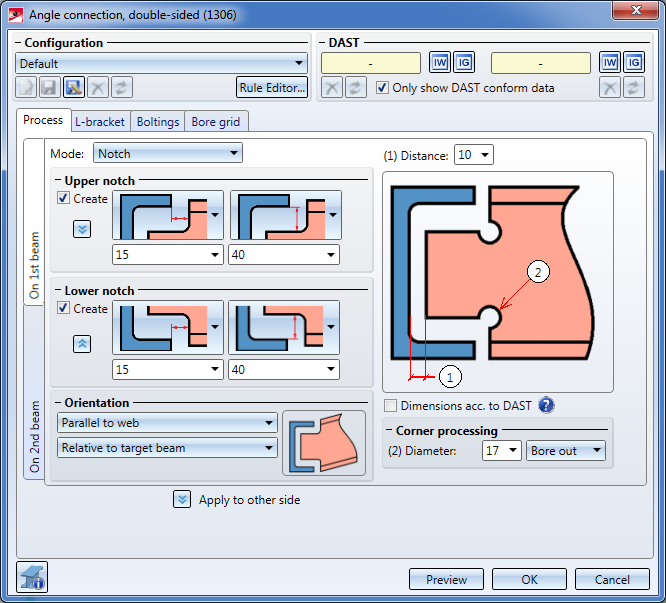
Task: Open the Configuration Default dropdown
Action: [x=161, y=63]
